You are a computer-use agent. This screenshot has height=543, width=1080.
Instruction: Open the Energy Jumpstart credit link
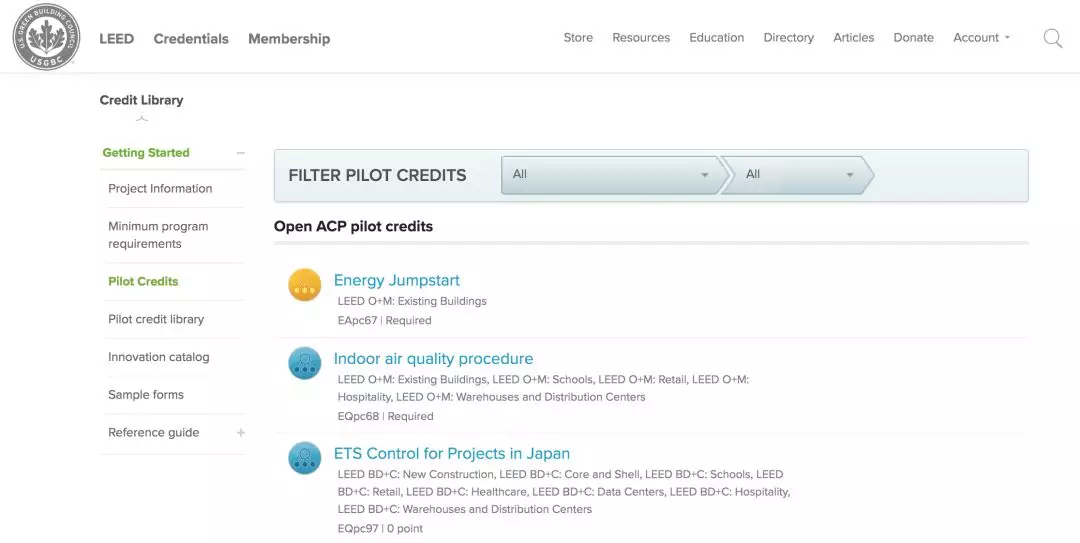pos(397,280)
